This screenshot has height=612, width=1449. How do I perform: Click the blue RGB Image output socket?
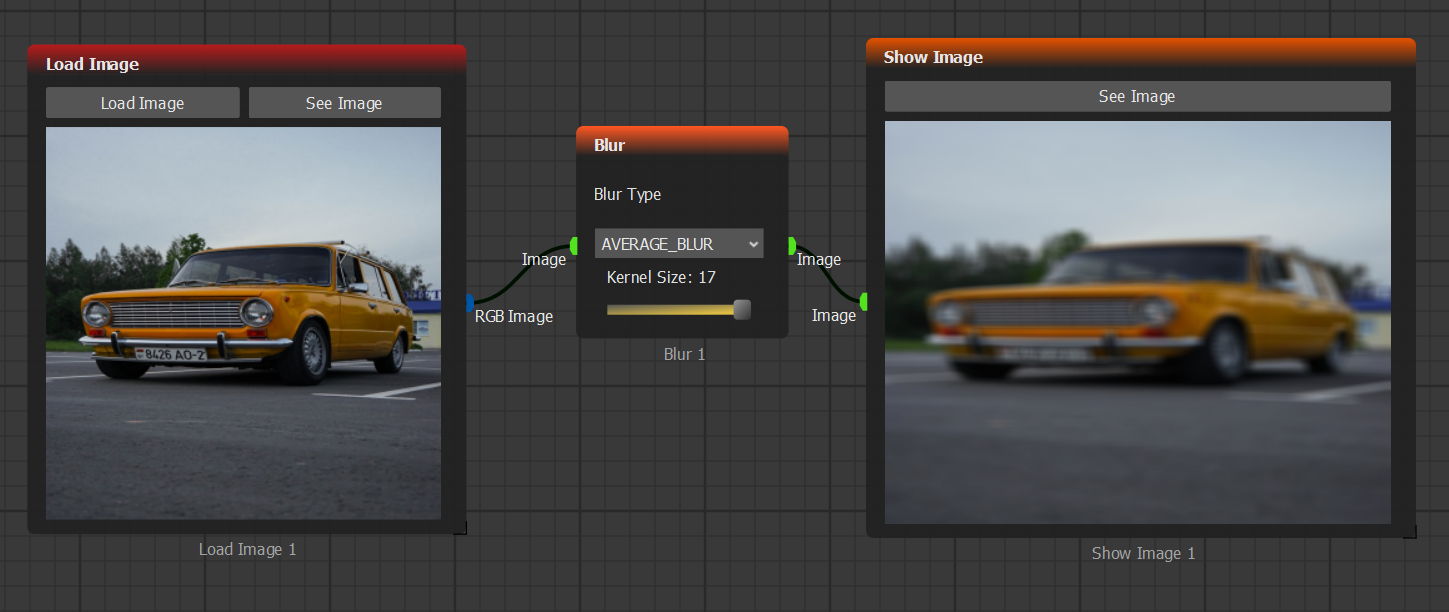[469, 302]
